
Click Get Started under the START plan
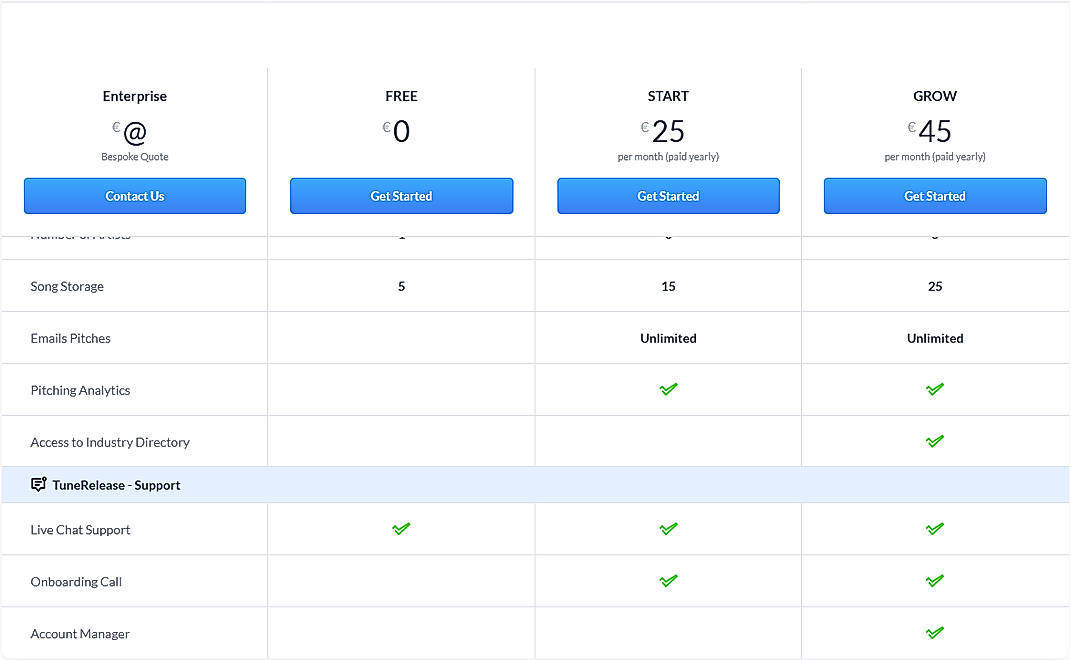[668, 196]
